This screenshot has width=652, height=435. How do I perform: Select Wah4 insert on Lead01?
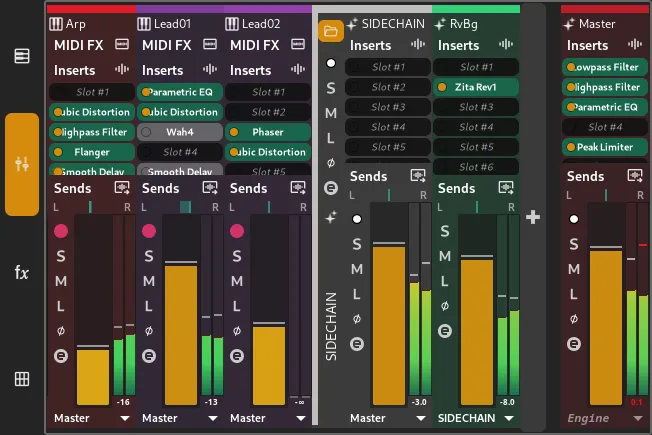click(x=180, y=132)
